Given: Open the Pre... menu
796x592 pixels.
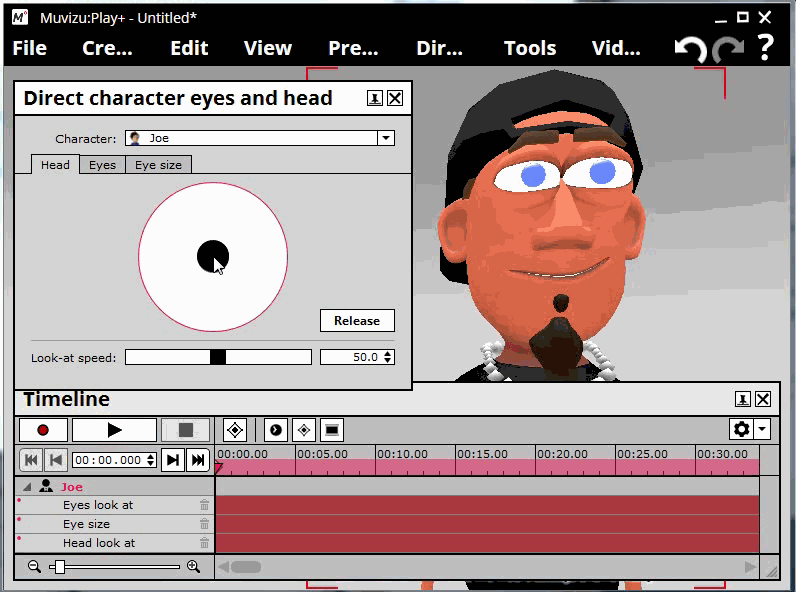Looking at the screenshot, I should point(353,48).
